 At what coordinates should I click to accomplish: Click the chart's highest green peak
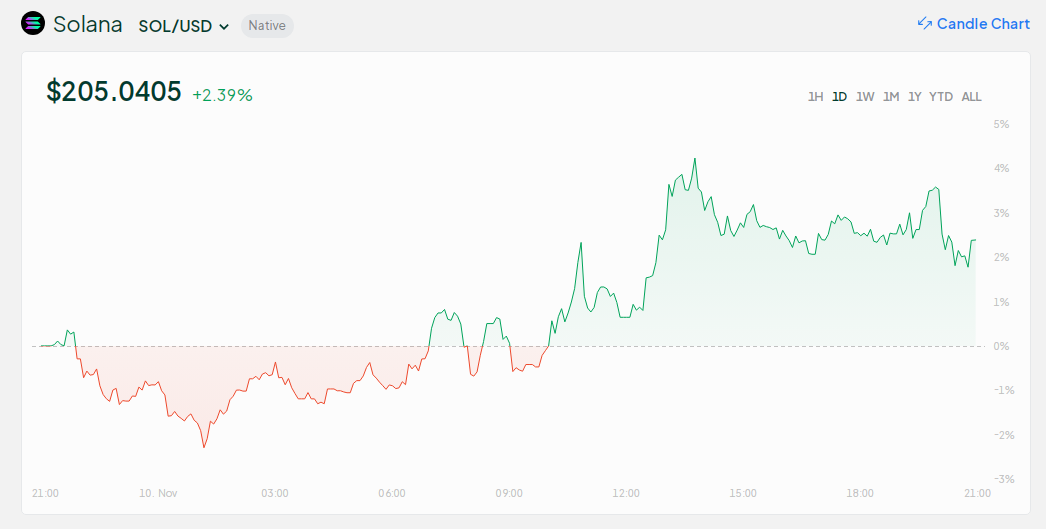click(694, 159)
